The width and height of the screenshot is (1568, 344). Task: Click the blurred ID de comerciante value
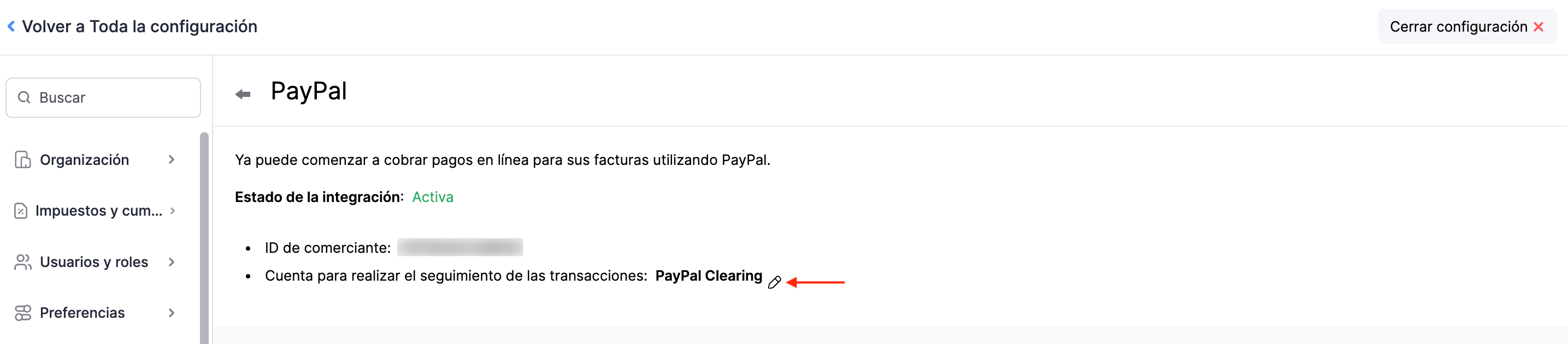(x=460, y=247)
